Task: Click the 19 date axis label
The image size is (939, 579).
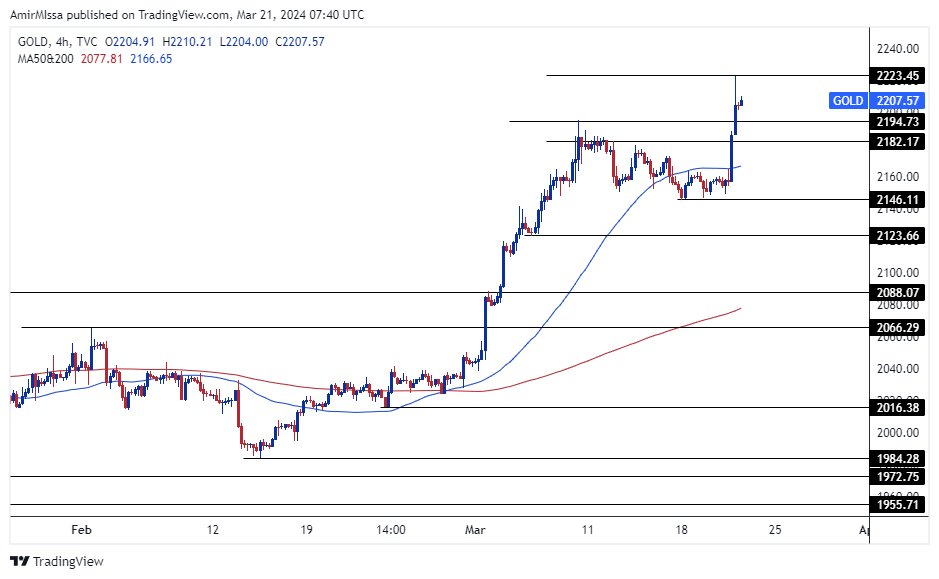Action: (x=306, y=530)
